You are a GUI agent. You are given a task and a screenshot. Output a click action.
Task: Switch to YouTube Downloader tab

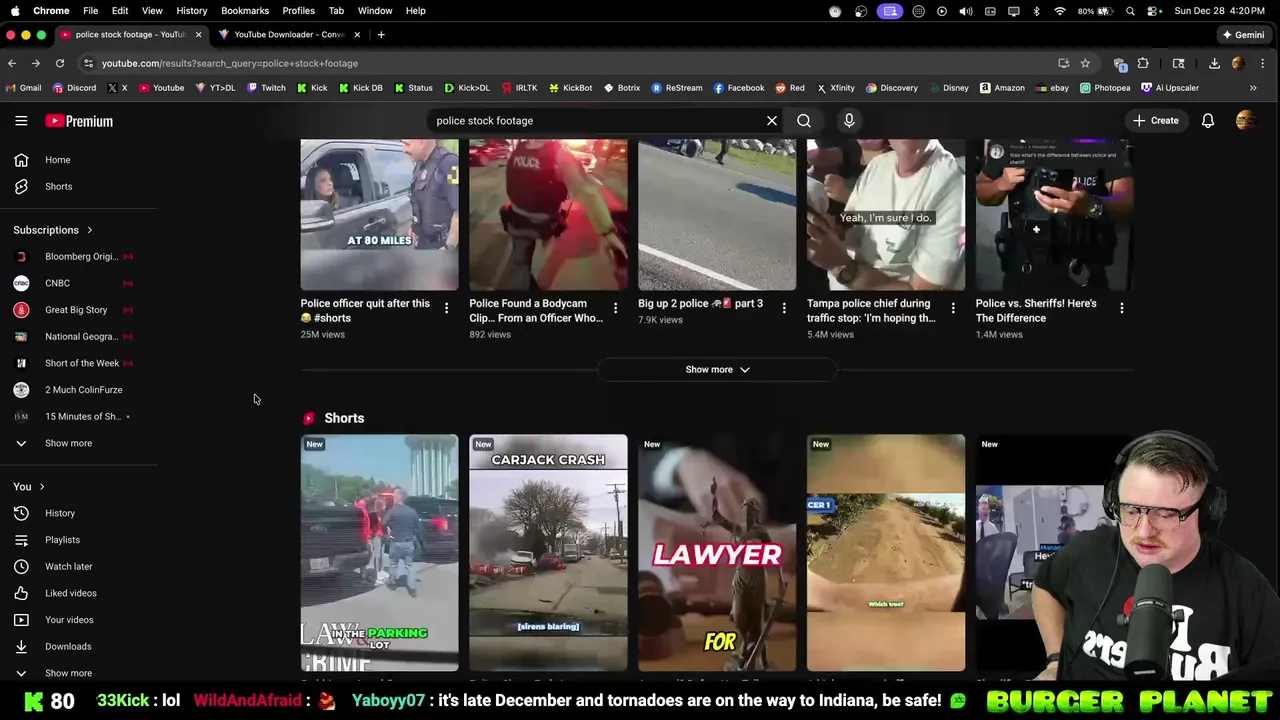[290, 35]
